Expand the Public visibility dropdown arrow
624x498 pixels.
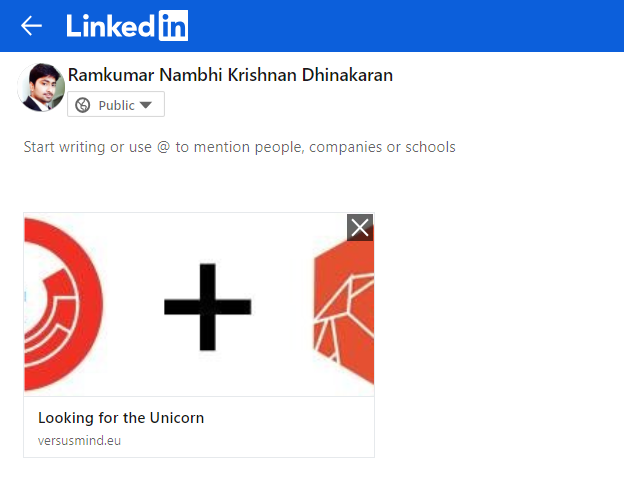[146, 105]
